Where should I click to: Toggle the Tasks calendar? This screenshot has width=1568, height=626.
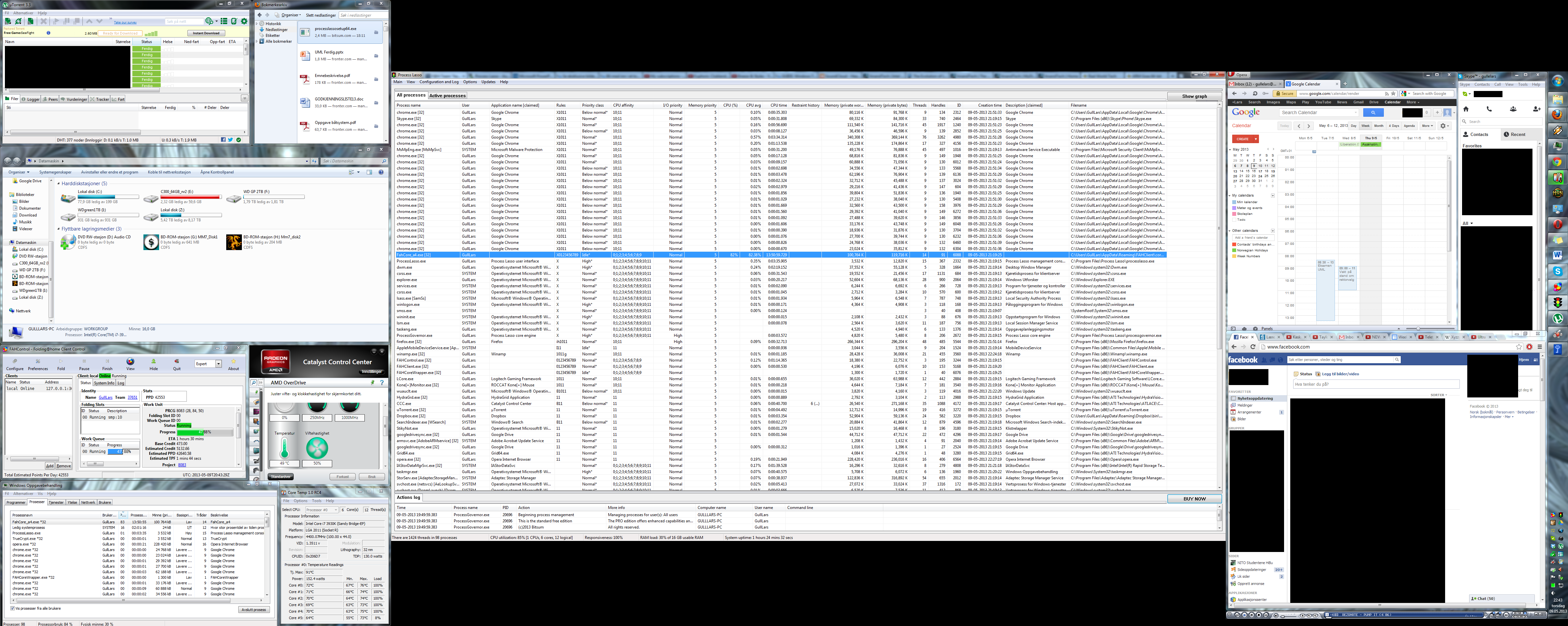1235,220
